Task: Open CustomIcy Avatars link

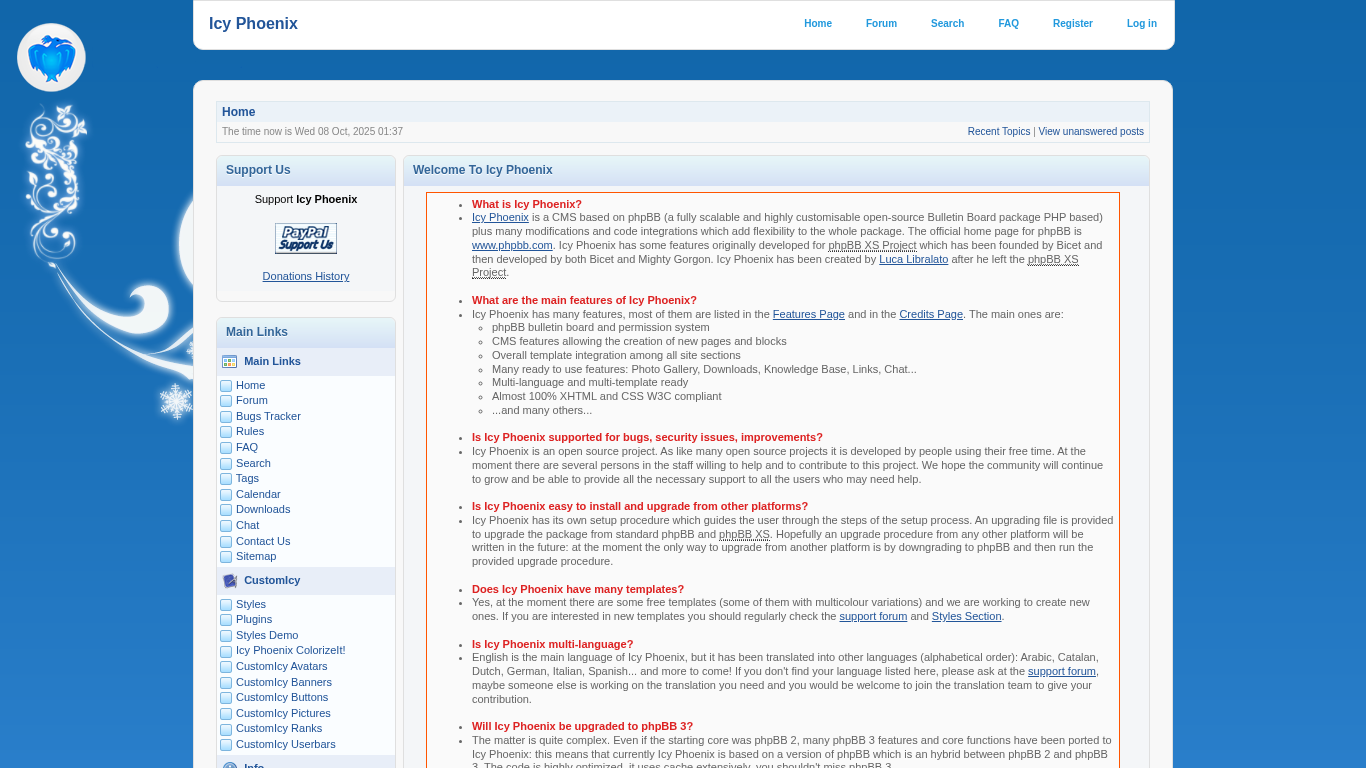Action: click(282, 666)
